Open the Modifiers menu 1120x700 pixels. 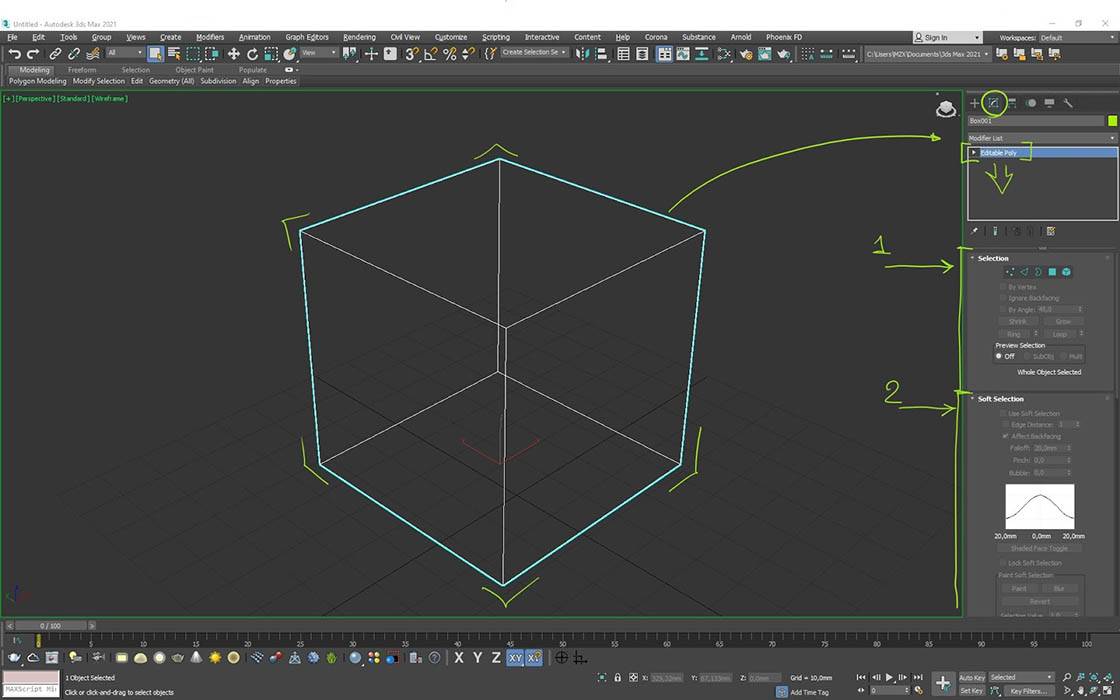(210, 37)
